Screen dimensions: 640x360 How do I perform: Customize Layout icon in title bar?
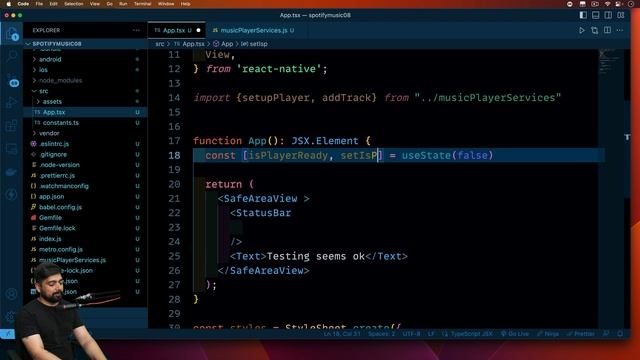[x=621, y=15]
